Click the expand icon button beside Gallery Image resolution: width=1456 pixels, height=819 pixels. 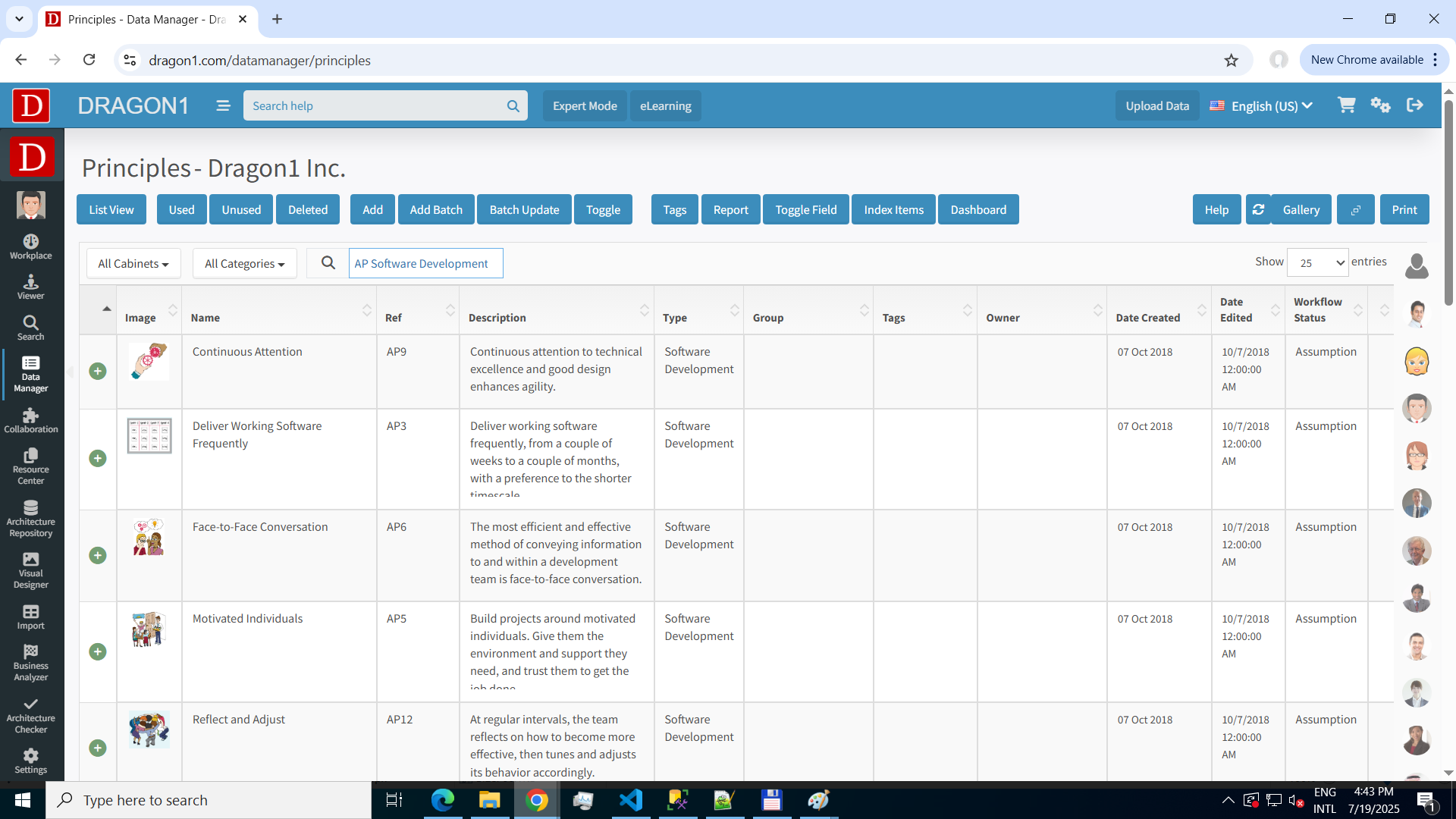tap(1356, 209)
